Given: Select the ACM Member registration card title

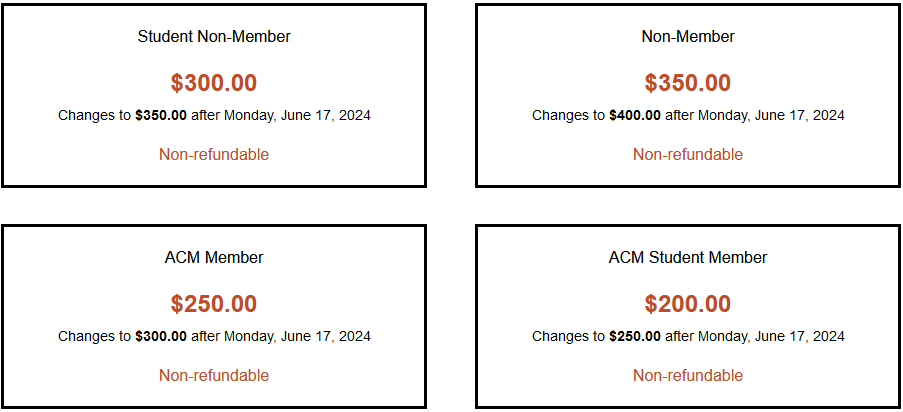Looking at the screenshot, I should pyautogui.click(x=214, y=258).
